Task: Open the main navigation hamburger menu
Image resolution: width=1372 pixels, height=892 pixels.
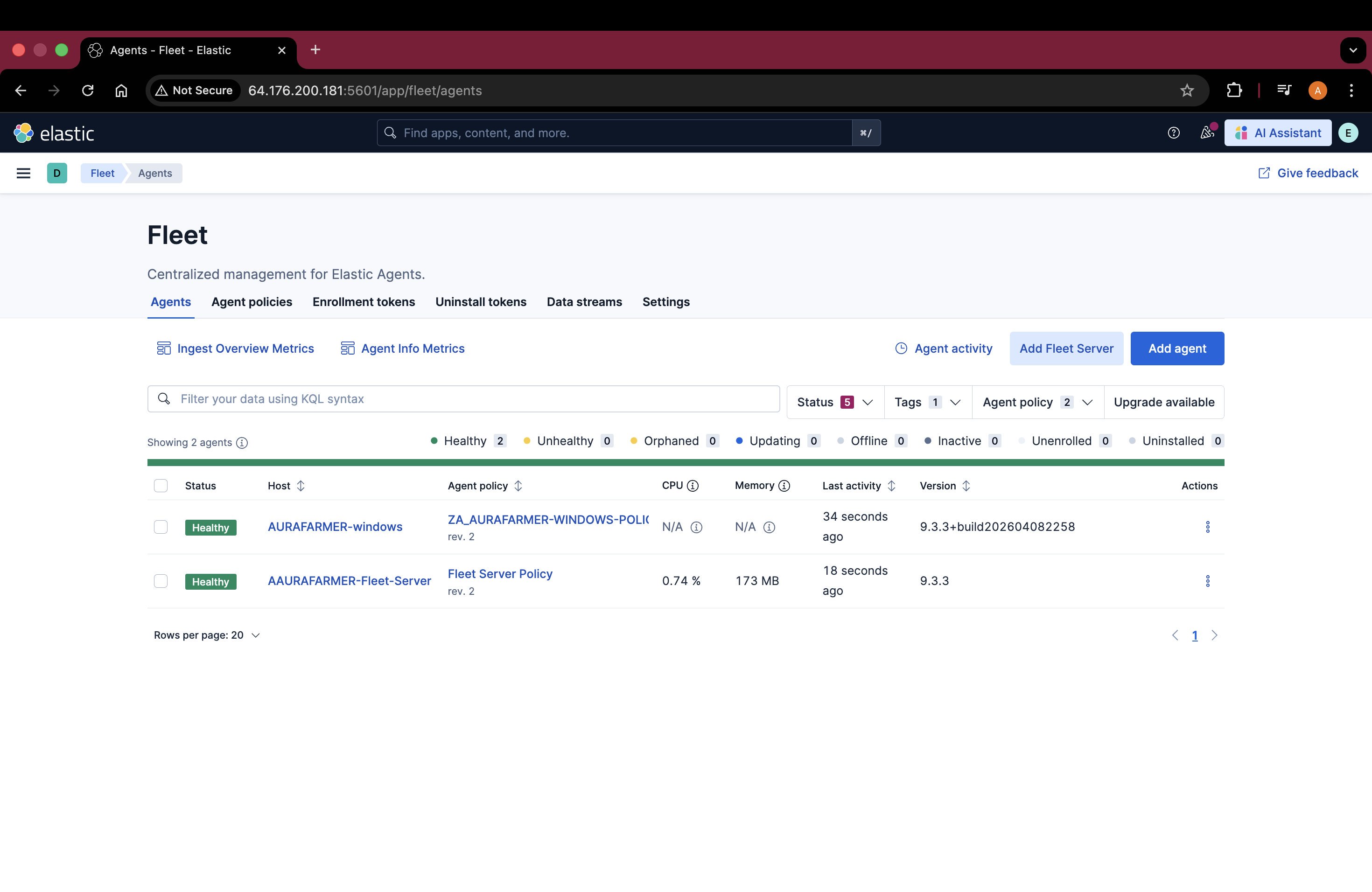Action: pyautogui.click(x=23, y=173)
